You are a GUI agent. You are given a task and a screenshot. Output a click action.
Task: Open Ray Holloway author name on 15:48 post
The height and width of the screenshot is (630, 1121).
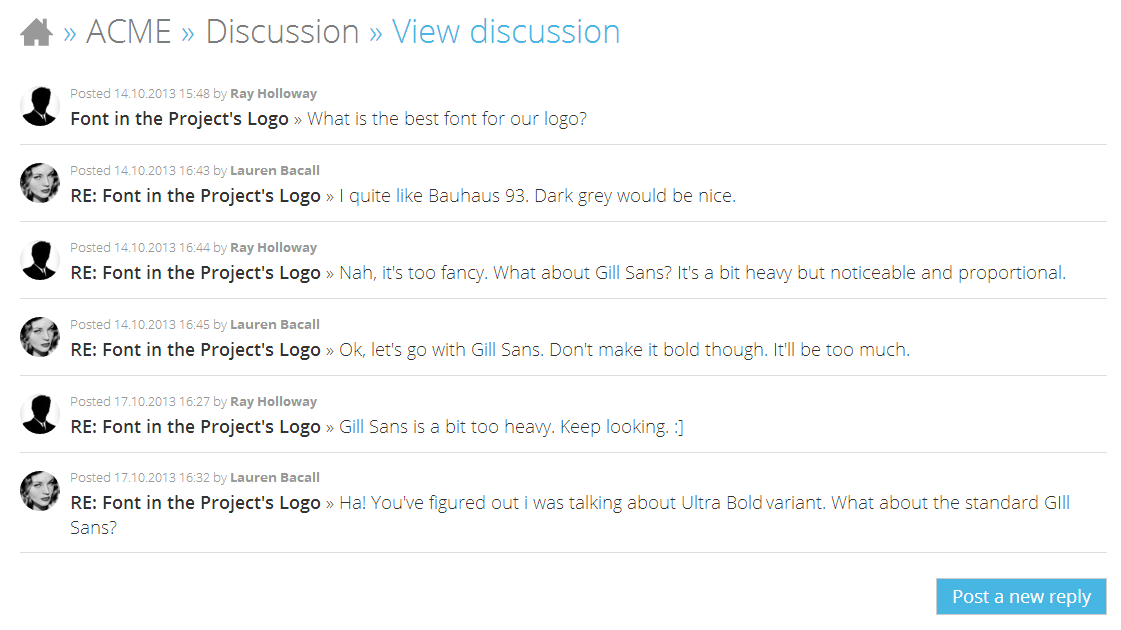pos(273,94)
